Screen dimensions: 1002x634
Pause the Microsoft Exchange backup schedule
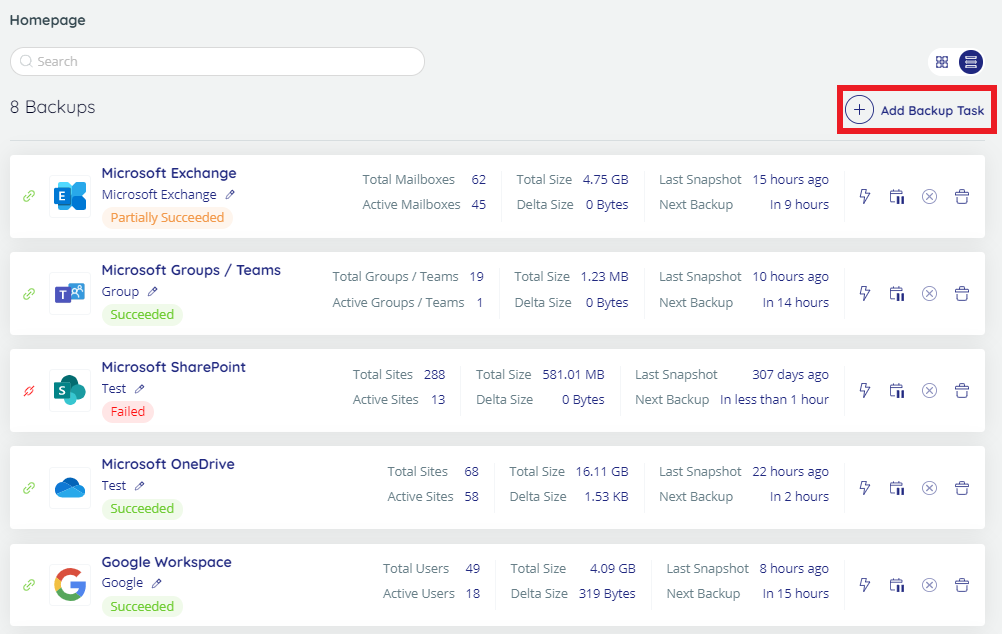pyautogui.click(x=897, y=196)
